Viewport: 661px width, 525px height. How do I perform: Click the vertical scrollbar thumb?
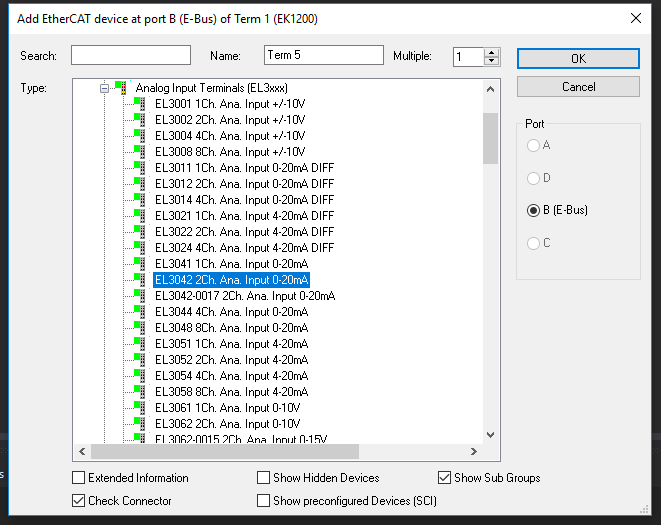490,138
